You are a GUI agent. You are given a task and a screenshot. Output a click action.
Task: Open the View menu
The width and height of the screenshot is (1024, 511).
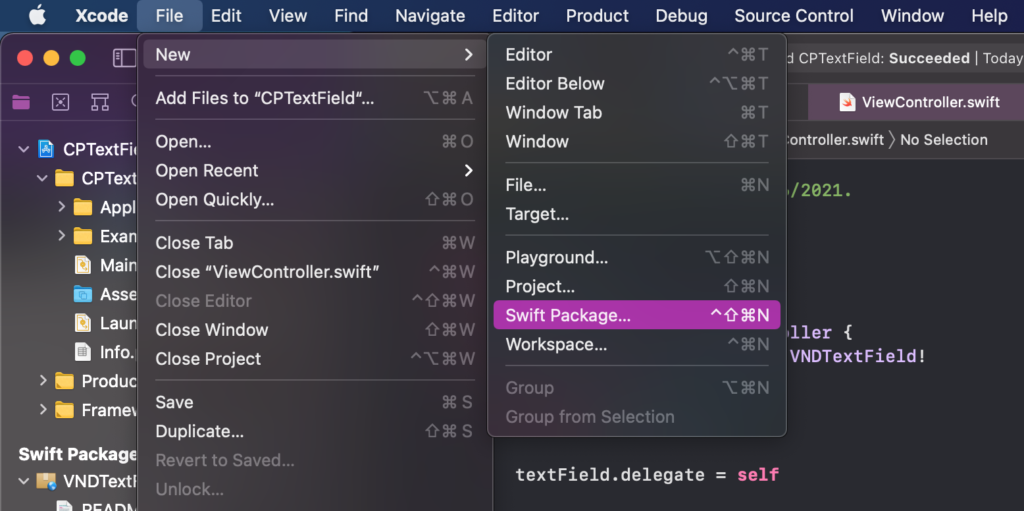[x=288, y=16]
